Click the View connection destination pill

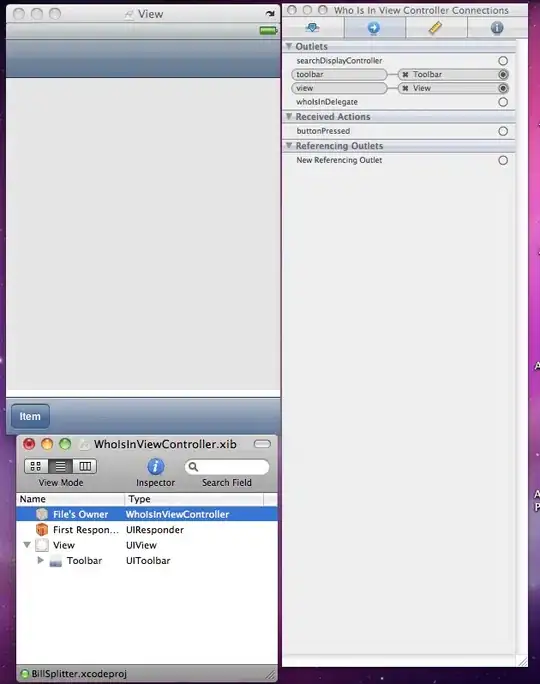tap(455, 89)
